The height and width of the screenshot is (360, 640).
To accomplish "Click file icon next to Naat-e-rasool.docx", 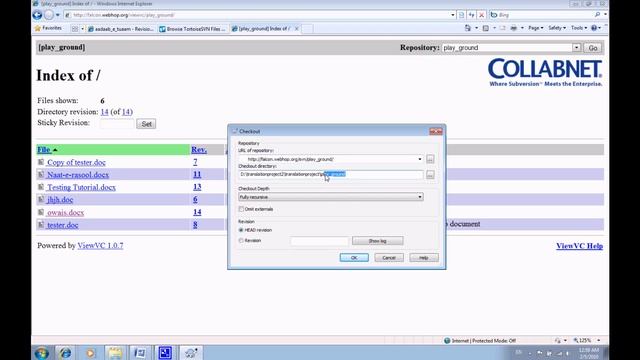I will coord(41,174).
